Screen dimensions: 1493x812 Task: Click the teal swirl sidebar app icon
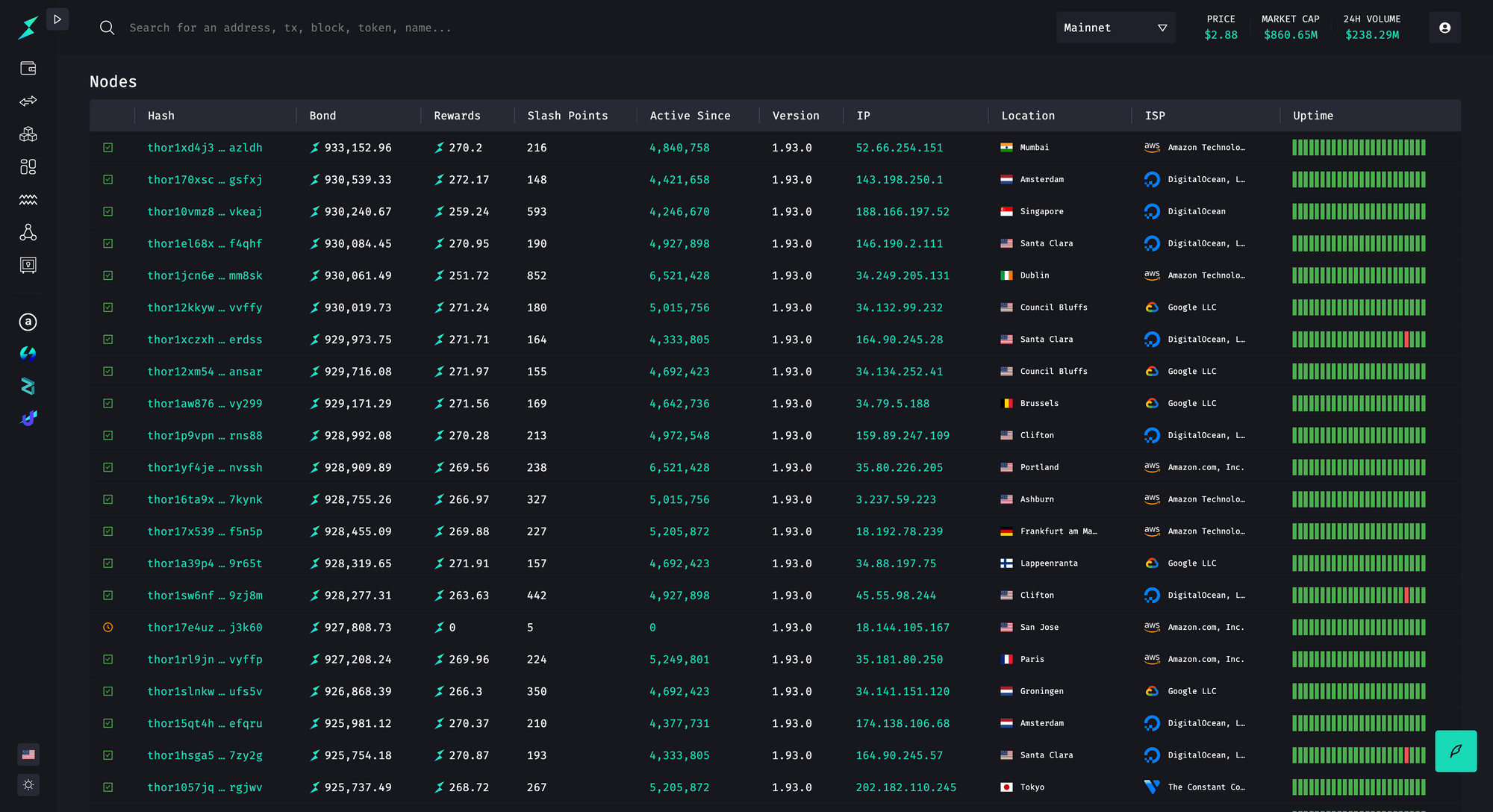click(x=28, y=354)
